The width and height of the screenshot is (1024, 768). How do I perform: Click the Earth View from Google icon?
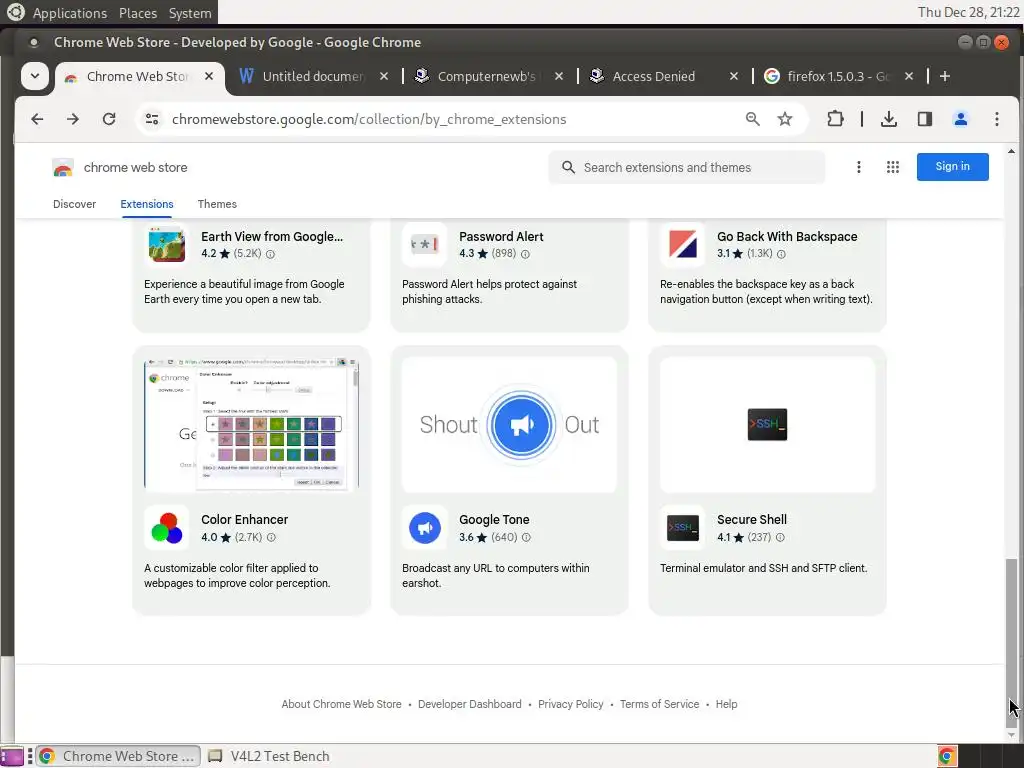167,244
